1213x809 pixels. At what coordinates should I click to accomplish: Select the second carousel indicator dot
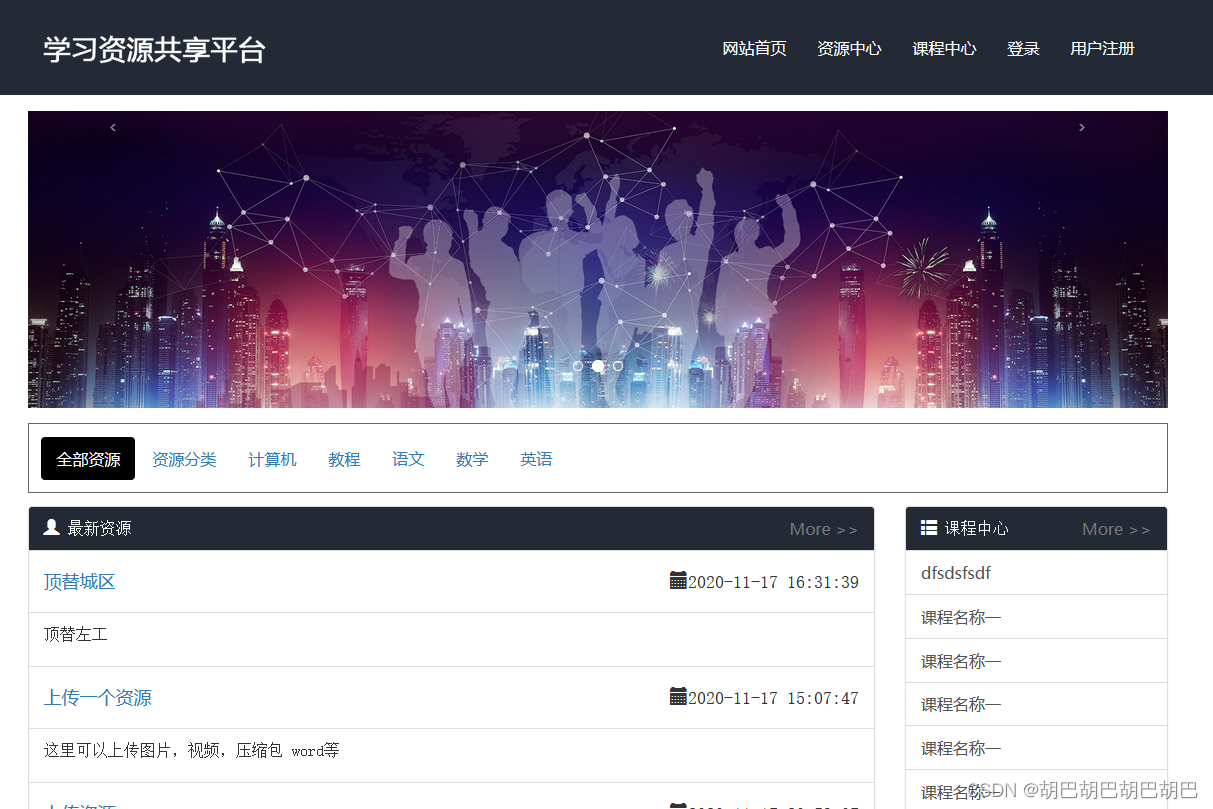598,366
